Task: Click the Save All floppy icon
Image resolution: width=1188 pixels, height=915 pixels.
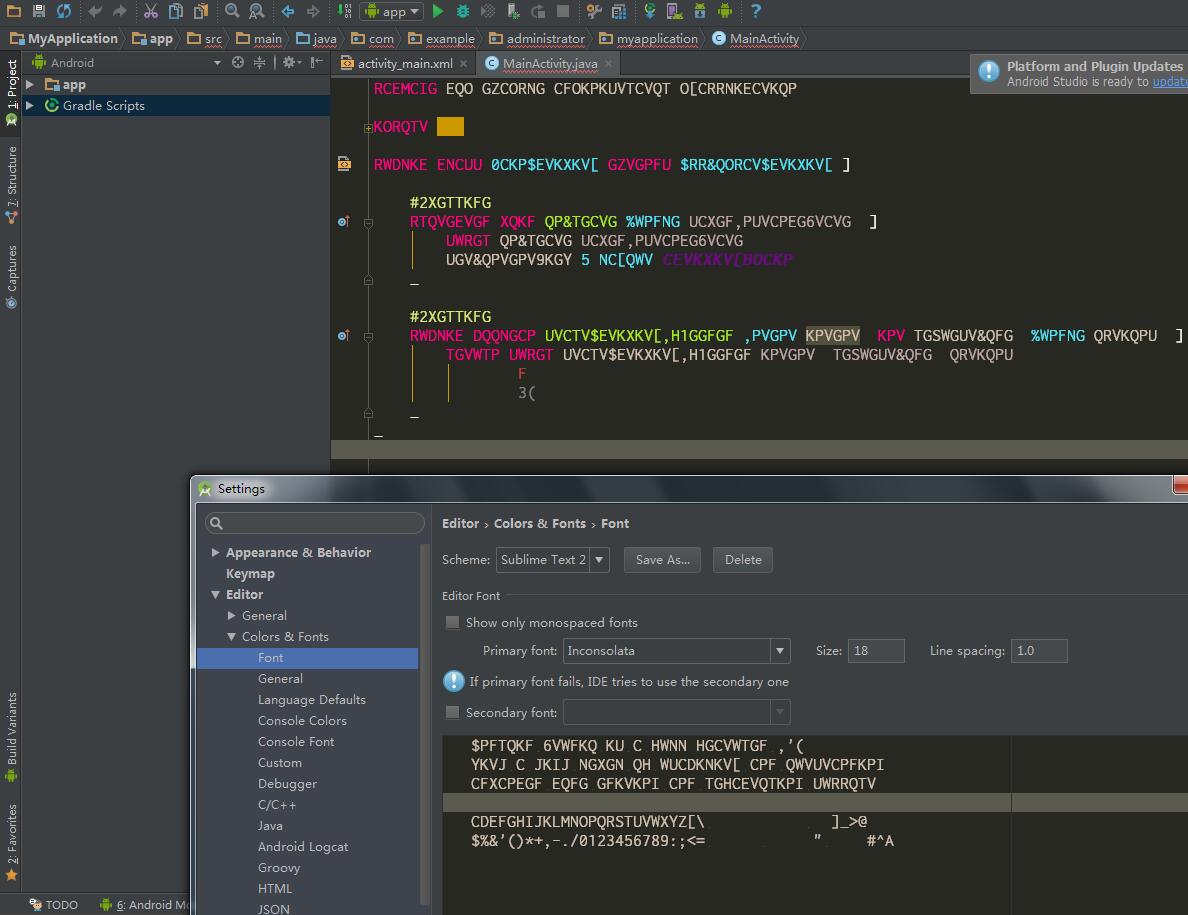Action: (x=39, y=11)
